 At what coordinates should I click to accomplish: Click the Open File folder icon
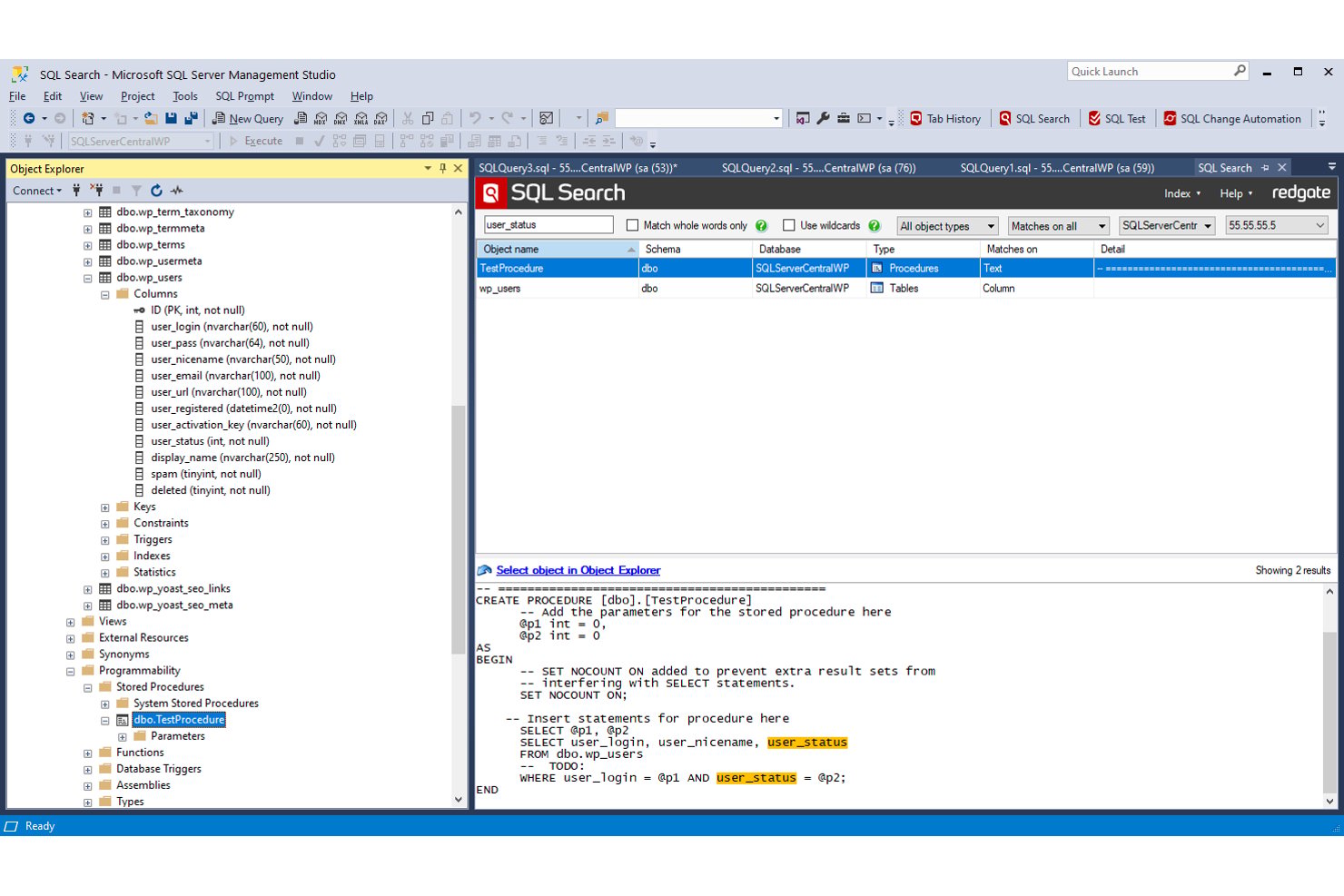click(151, 118)
